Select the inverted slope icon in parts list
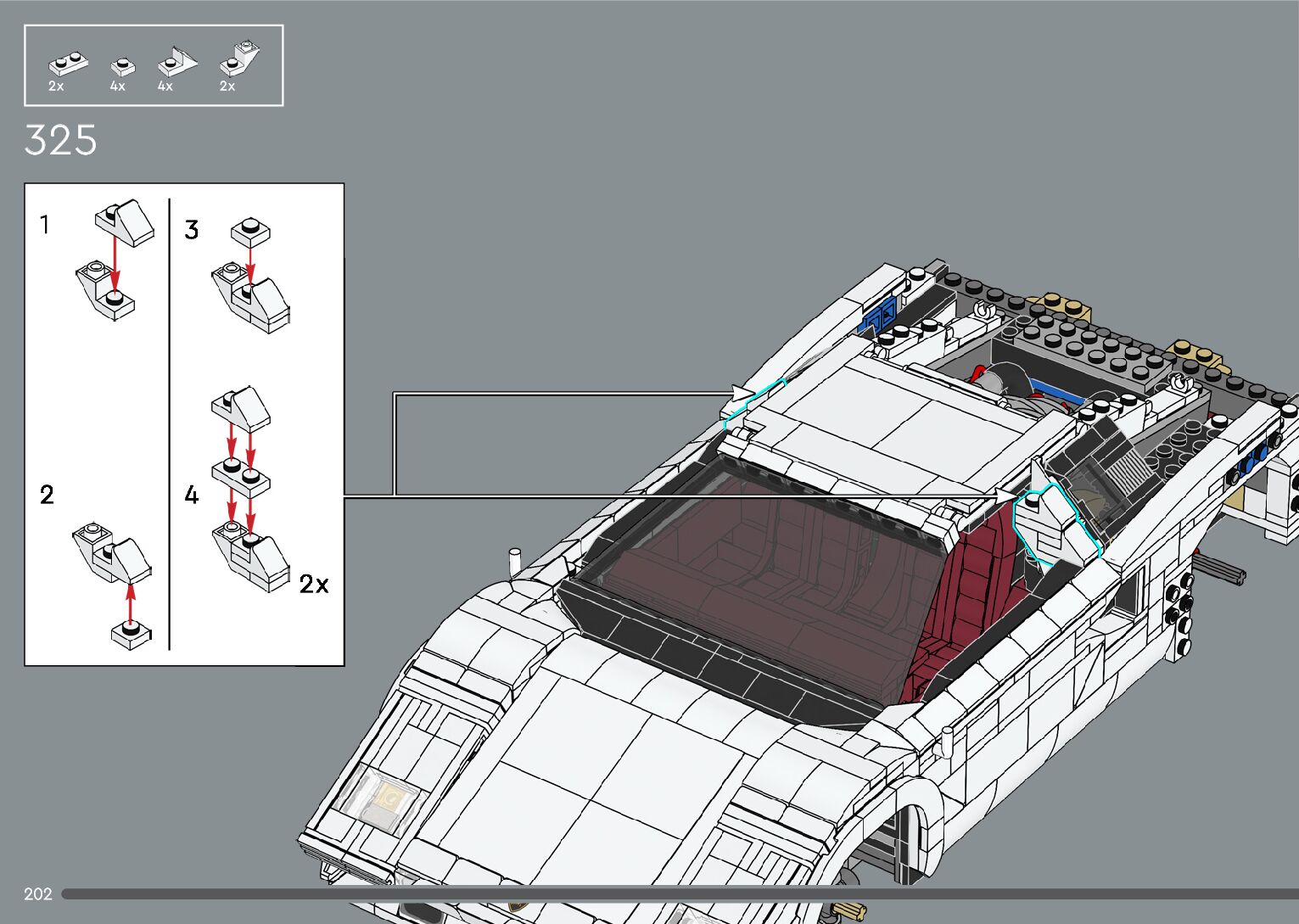Viewport: 1299px width, 924px height. pos(239,59)
